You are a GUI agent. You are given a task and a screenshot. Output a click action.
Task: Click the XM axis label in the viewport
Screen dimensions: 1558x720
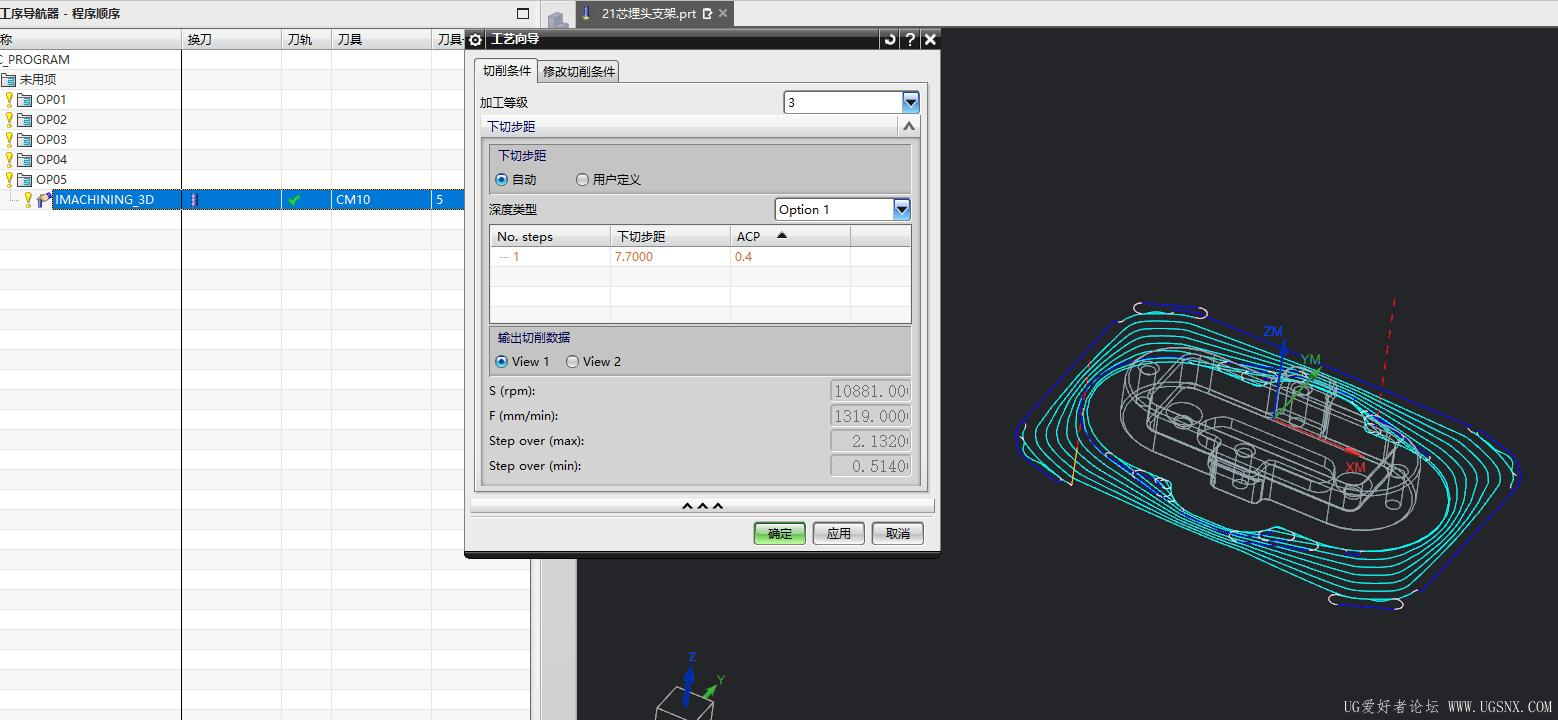coord(1355,468)
